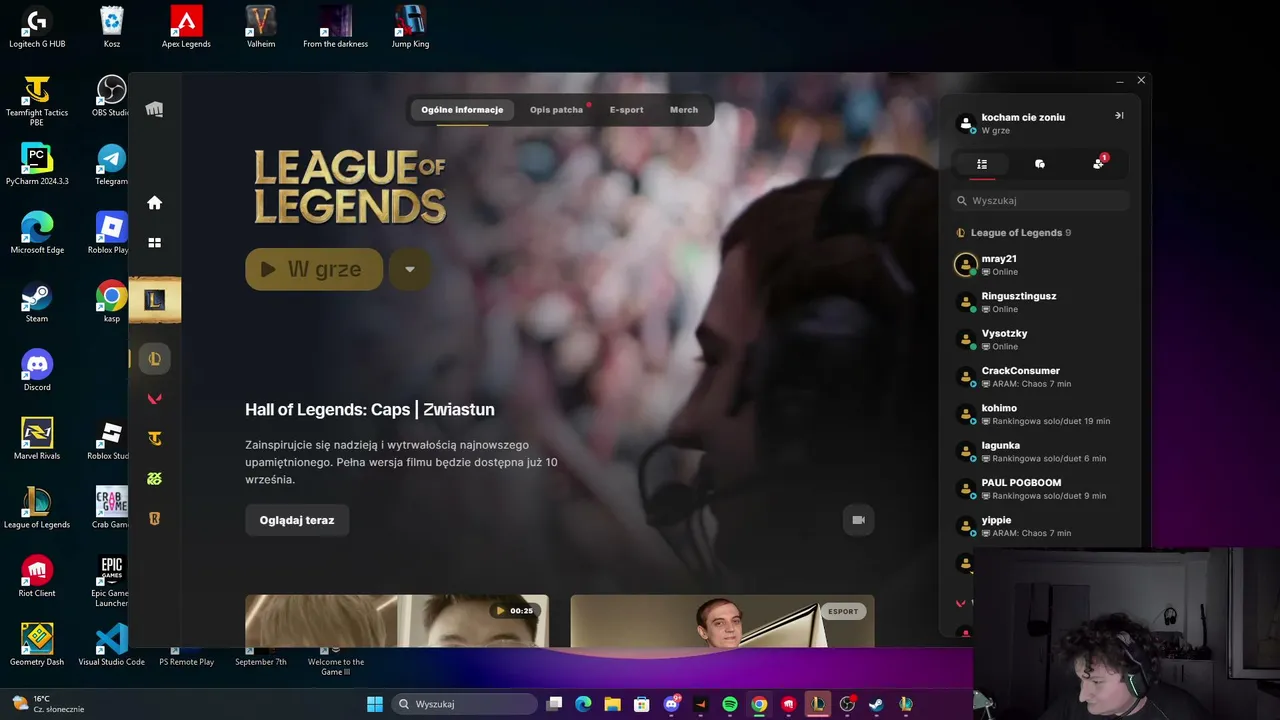Click the Oglądaj teraz button
1280x720 pixels.
[297, 520]
